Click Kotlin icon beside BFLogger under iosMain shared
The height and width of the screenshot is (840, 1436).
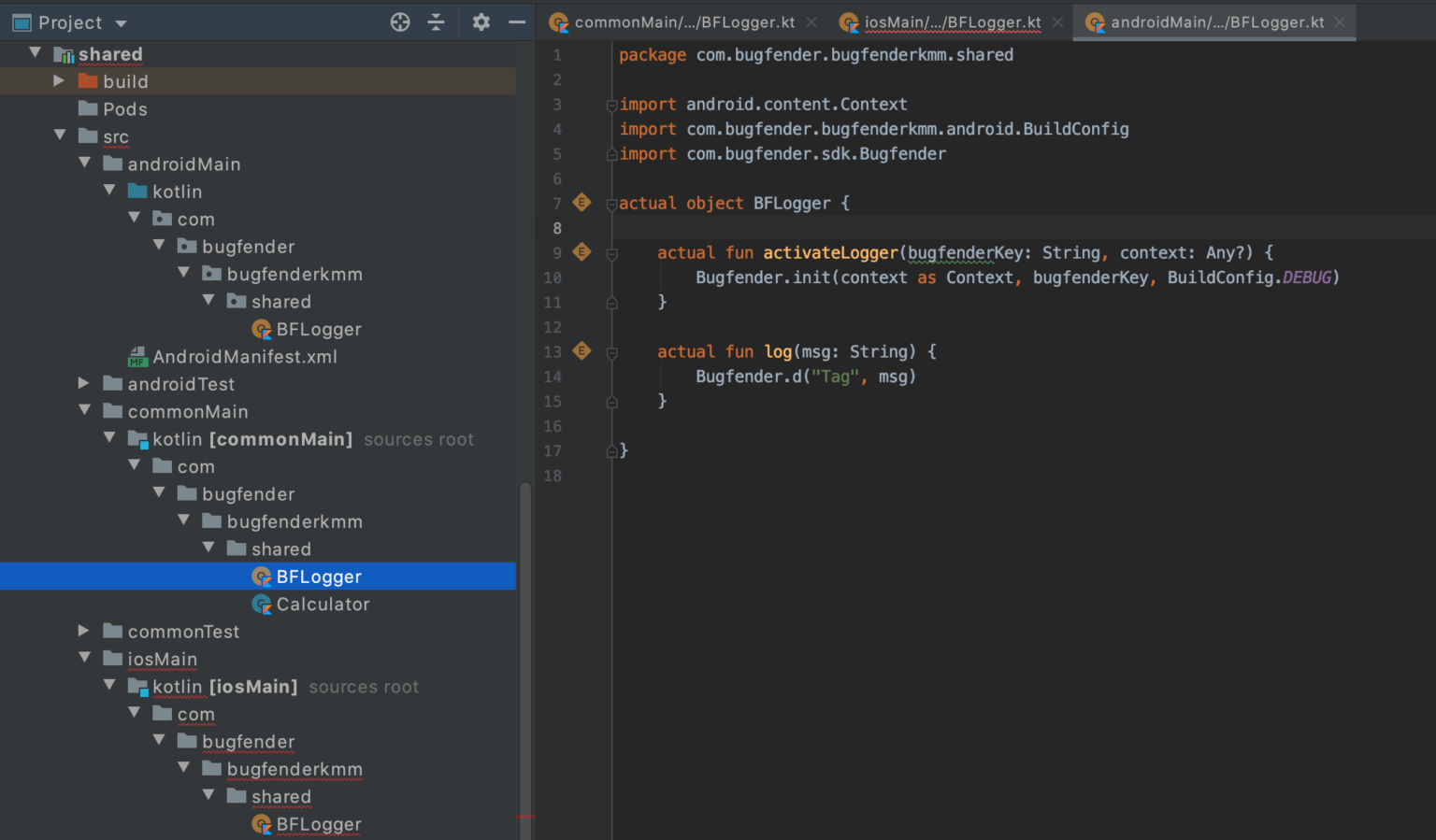pyautogui.click(x=262, y=823)
